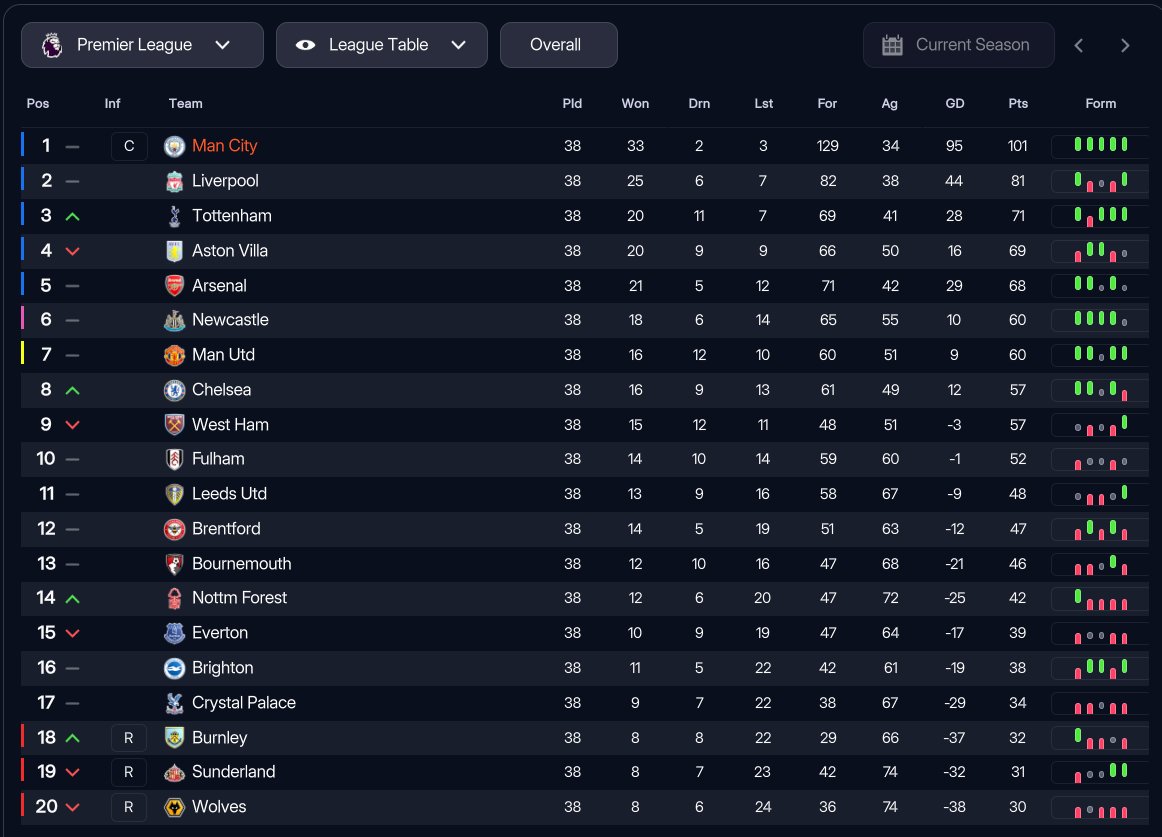Click the Man City club crest

(x=175, y=146)
